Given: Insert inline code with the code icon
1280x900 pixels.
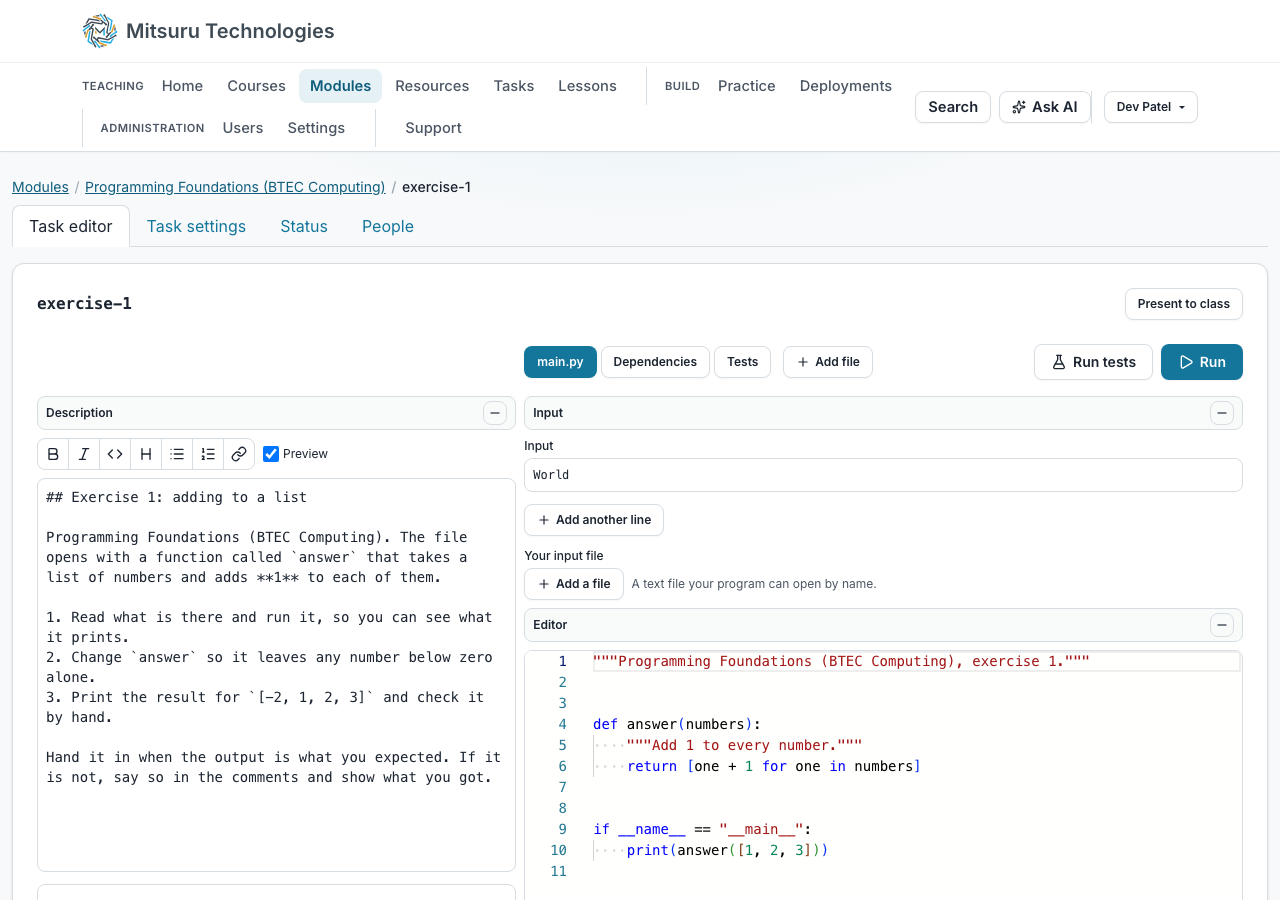Looking at the screenshot, I should click(115, 454).
